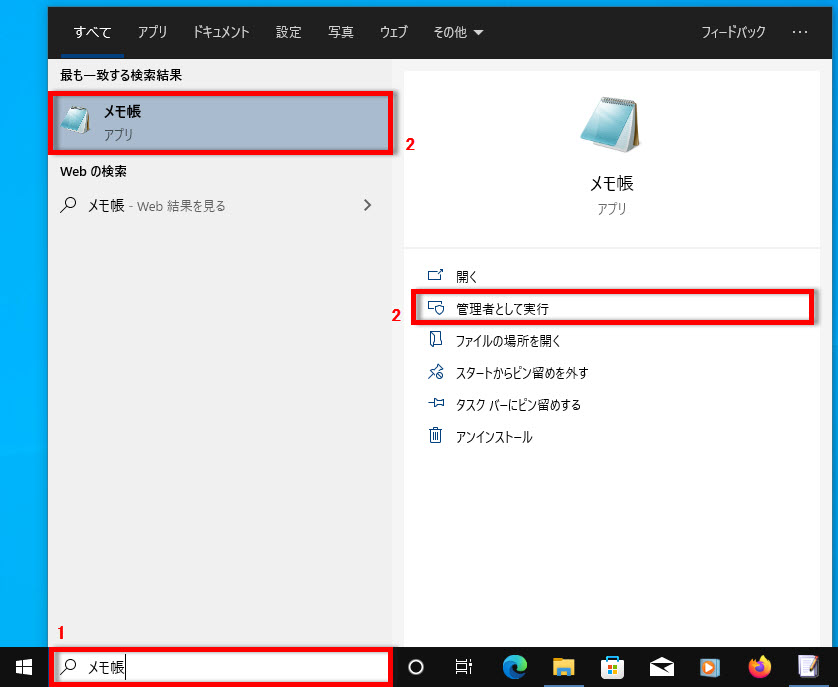Screen dimensions: 838x687
Task: Open Mail app from taskbar
Action: 660,667
